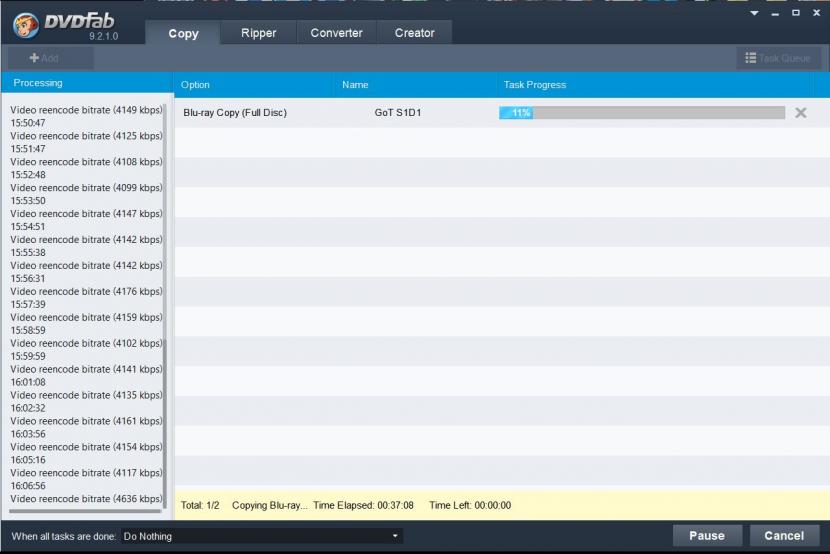This screenshot has height=554, width=830.
Task: Click the DVDFab monkey logo icon
Action: 25,25
